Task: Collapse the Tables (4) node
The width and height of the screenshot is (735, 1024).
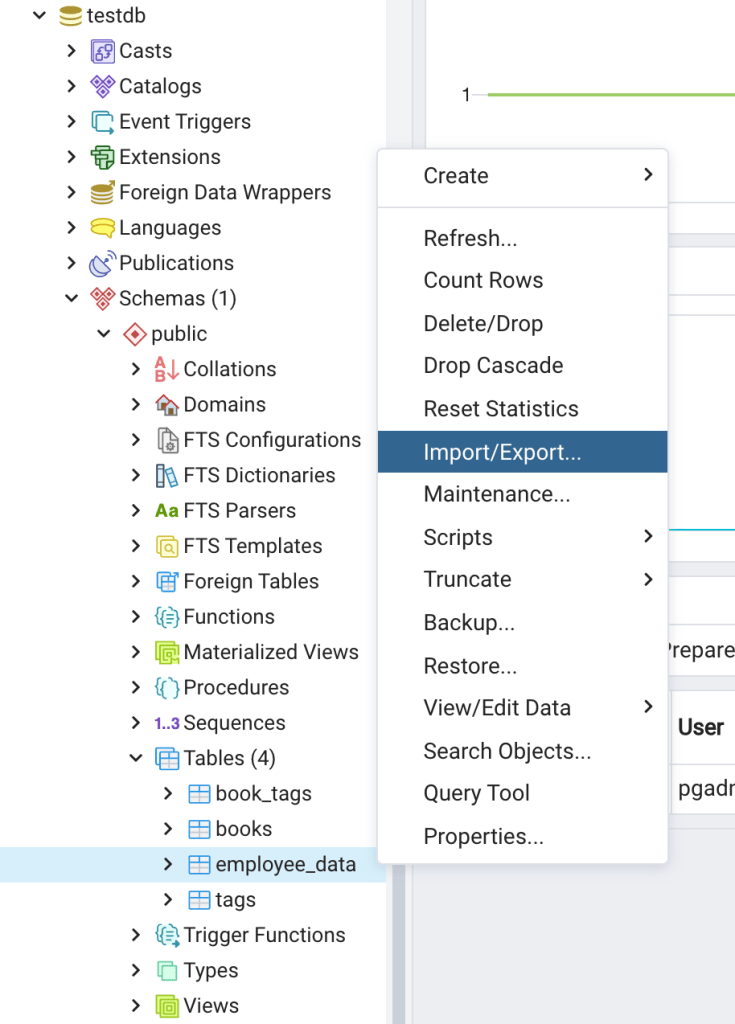Action: click(136, 758)
